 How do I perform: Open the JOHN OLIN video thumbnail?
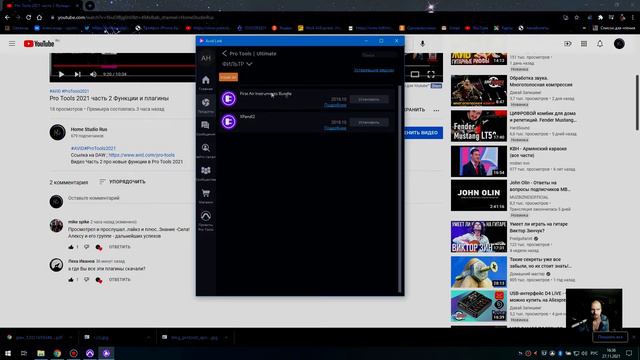tap(479, 196)
